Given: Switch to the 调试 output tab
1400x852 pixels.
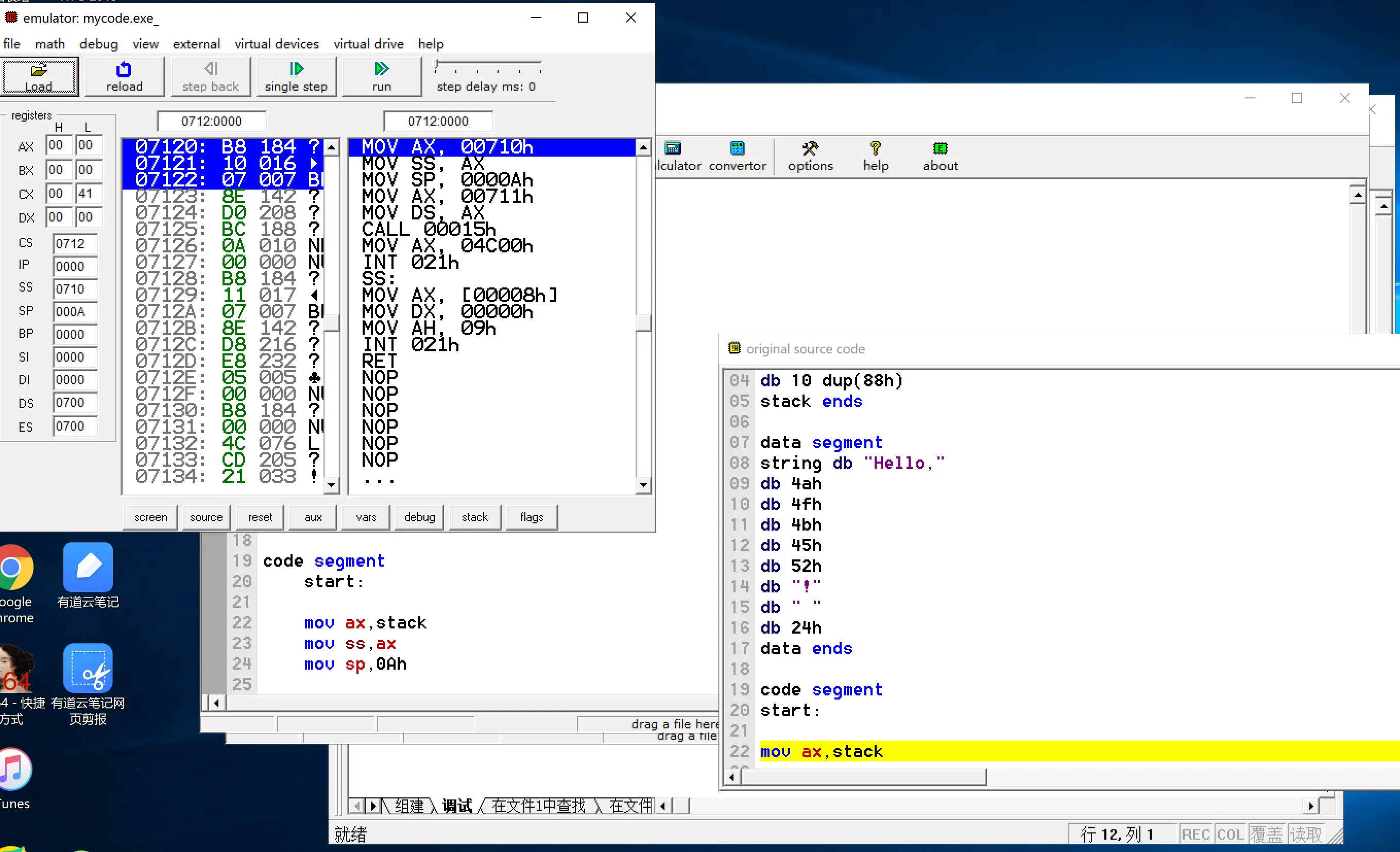Looking at the screenshot, I should coord(456,806).
